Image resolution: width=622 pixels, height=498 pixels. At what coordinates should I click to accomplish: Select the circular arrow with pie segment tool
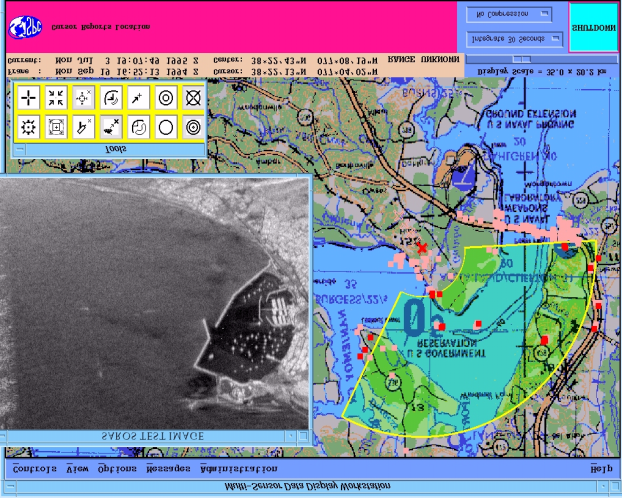pos(138,127)
